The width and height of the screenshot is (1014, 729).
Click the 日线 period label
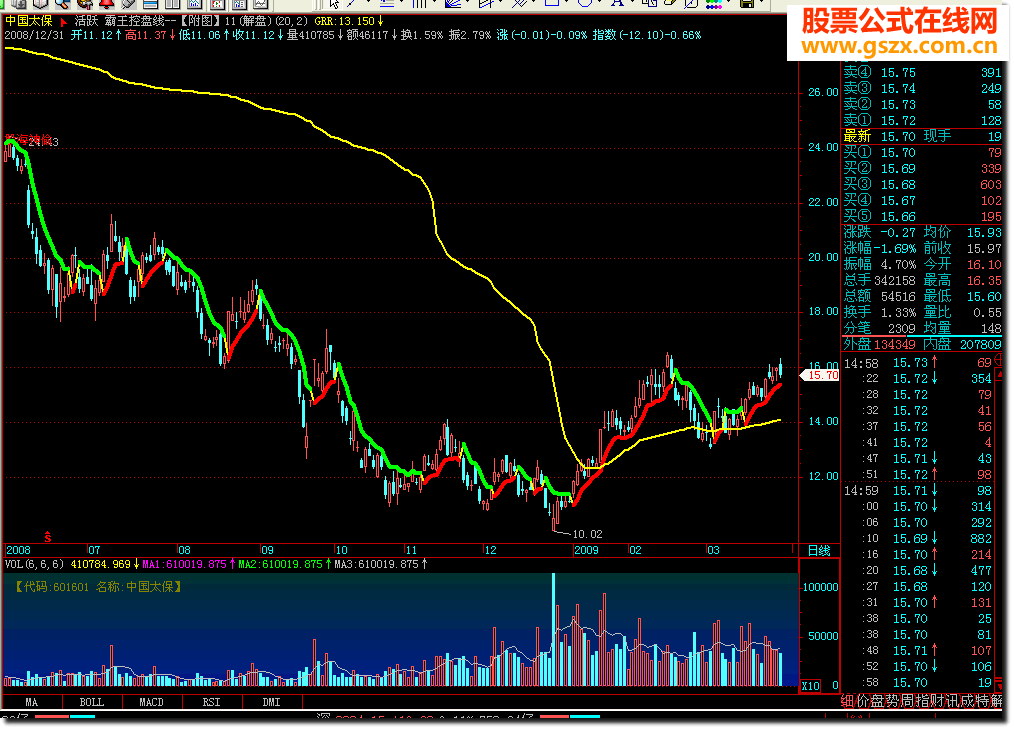817,550
